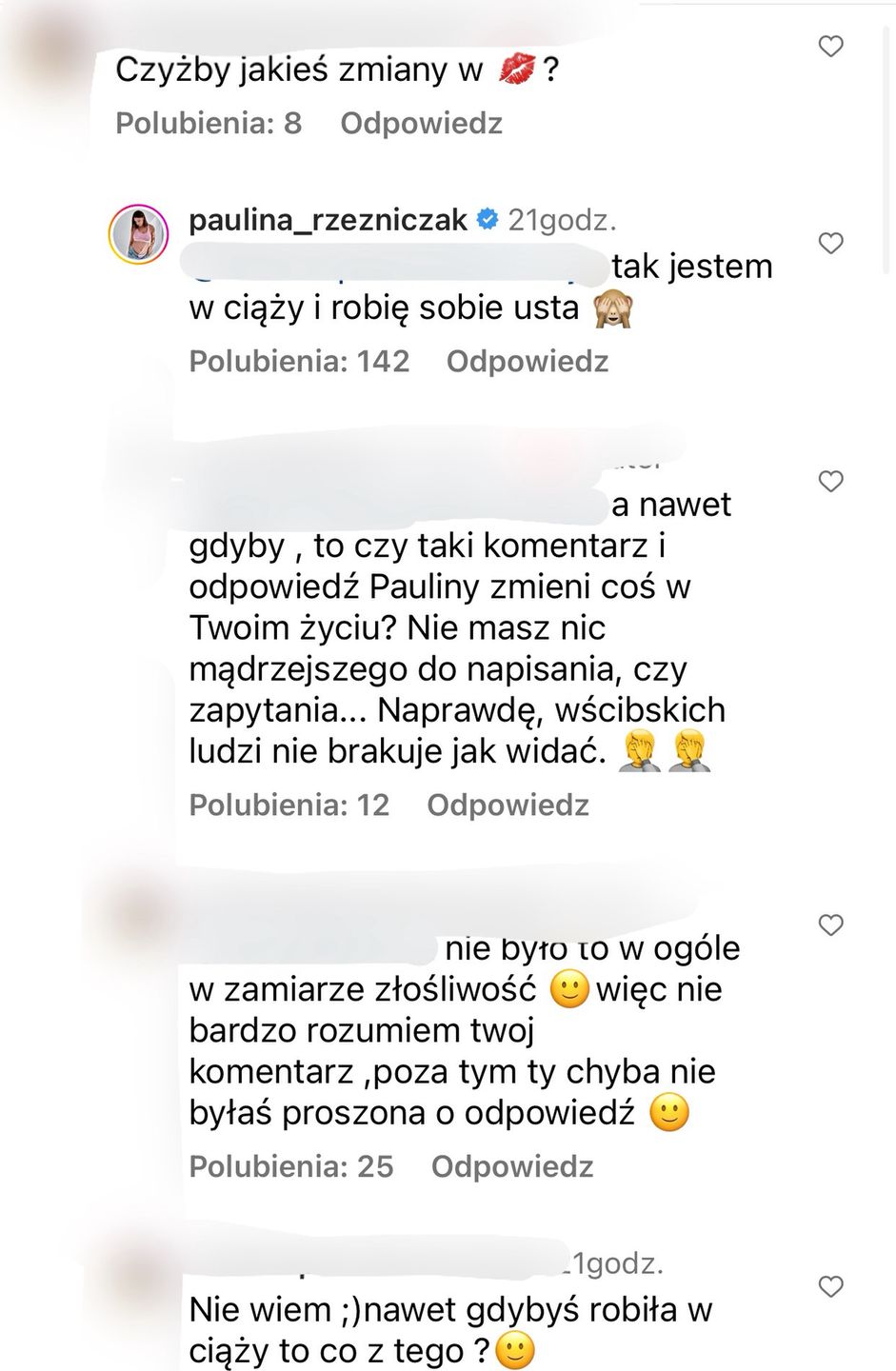Image resolution: width=896 pixels, height=1371 pixels.
Task: Reply to the "Czyżby jakieś zmiany" comment
Action: 421,124
